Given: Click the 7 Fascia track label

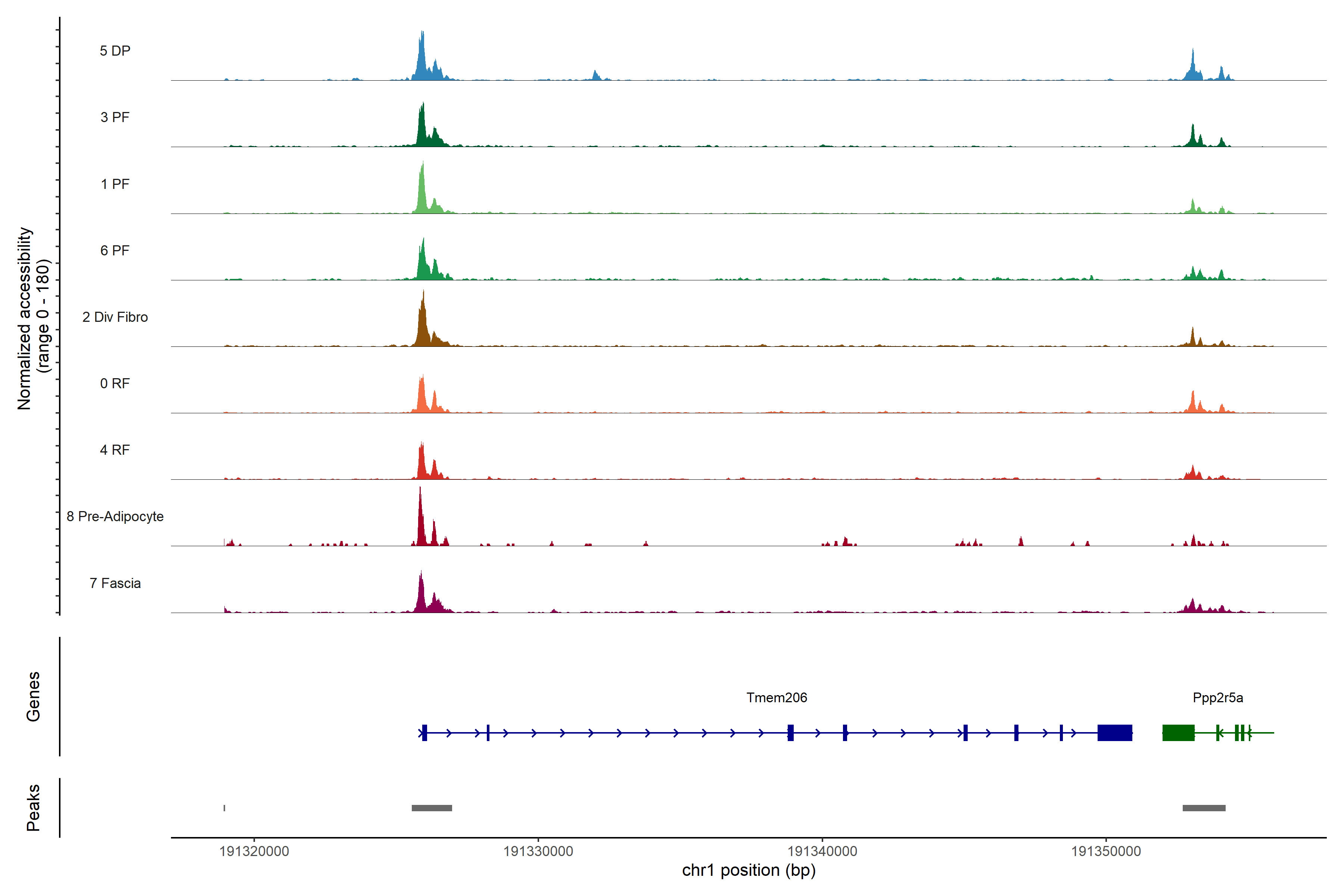Looking at the screenshot, I should pyautogui.click(x=115, y=583).
